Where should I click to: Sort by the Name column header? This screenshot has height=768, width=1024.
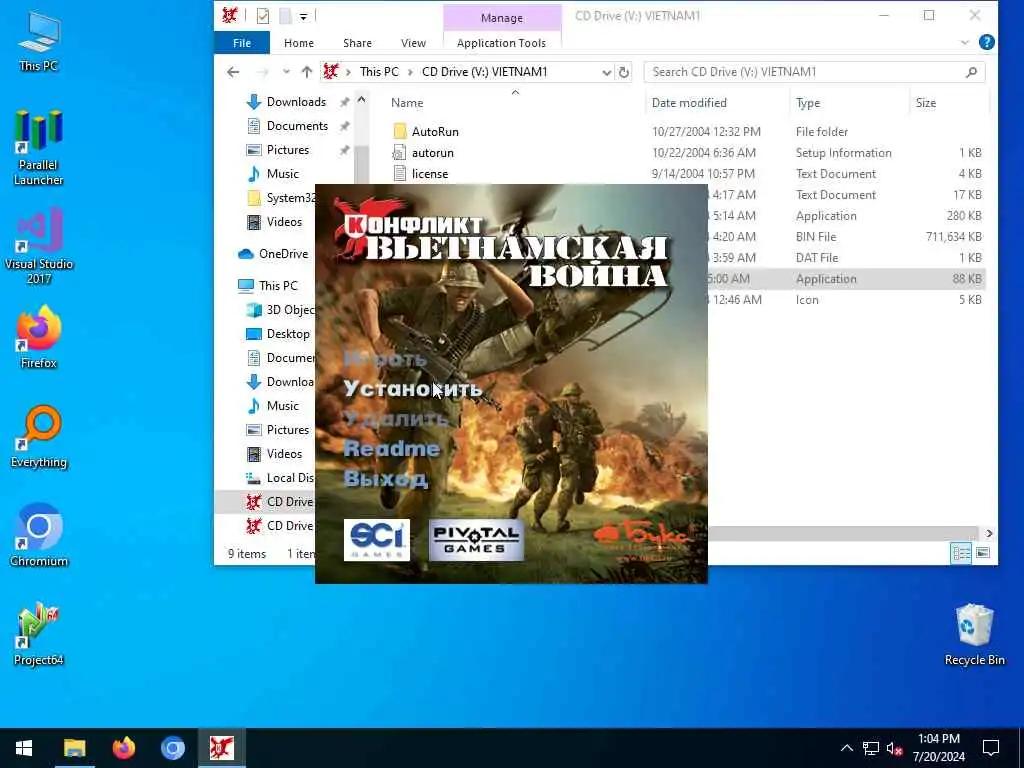pyautogui.click(x=407, y=103)
